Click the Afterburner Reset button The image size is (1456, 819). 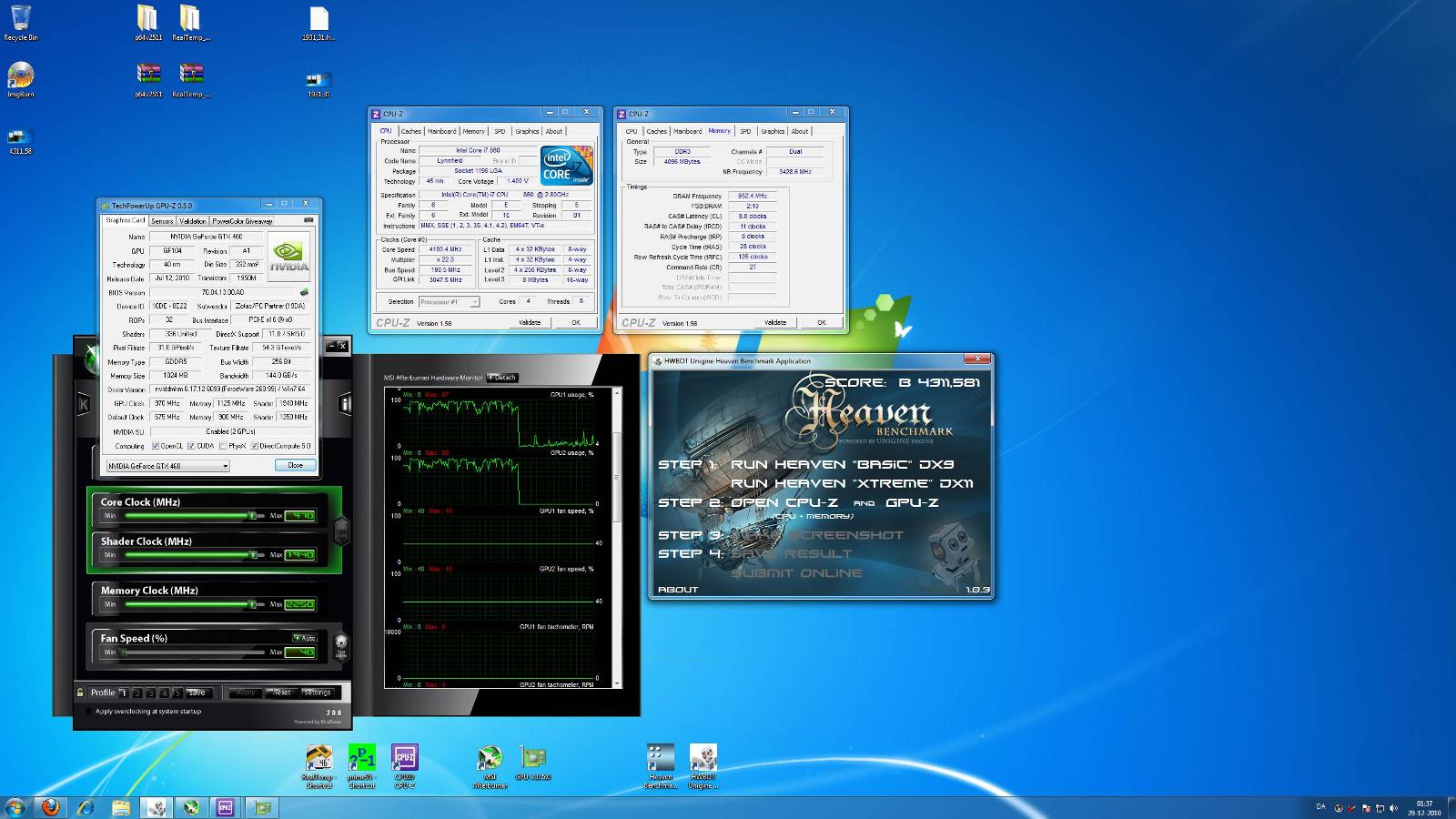(282, 693)
